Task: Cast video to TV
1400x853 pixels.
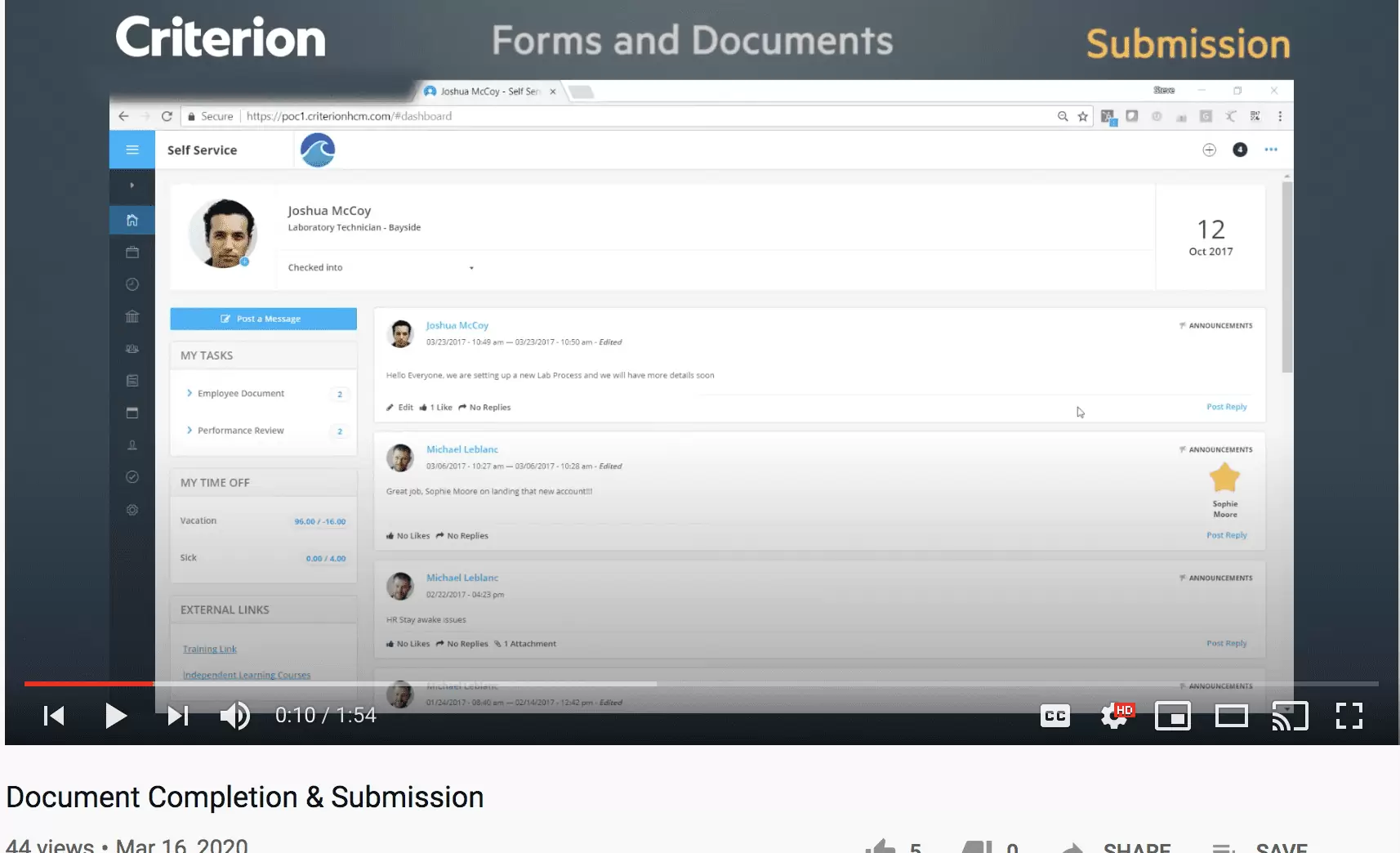Action: tap(1290, 717)
